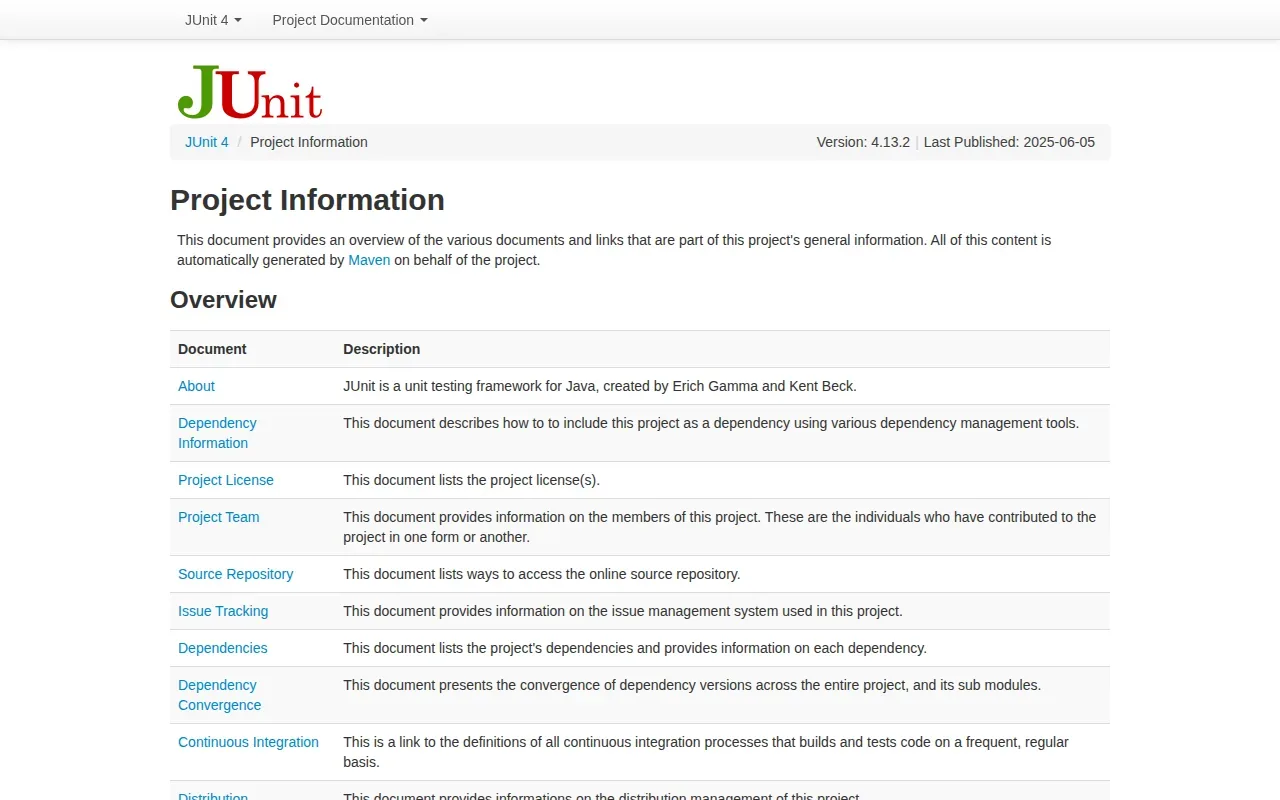Screen dimensions: 1280x800
Task: Click the description about members of this project
Action: (720, 527)
